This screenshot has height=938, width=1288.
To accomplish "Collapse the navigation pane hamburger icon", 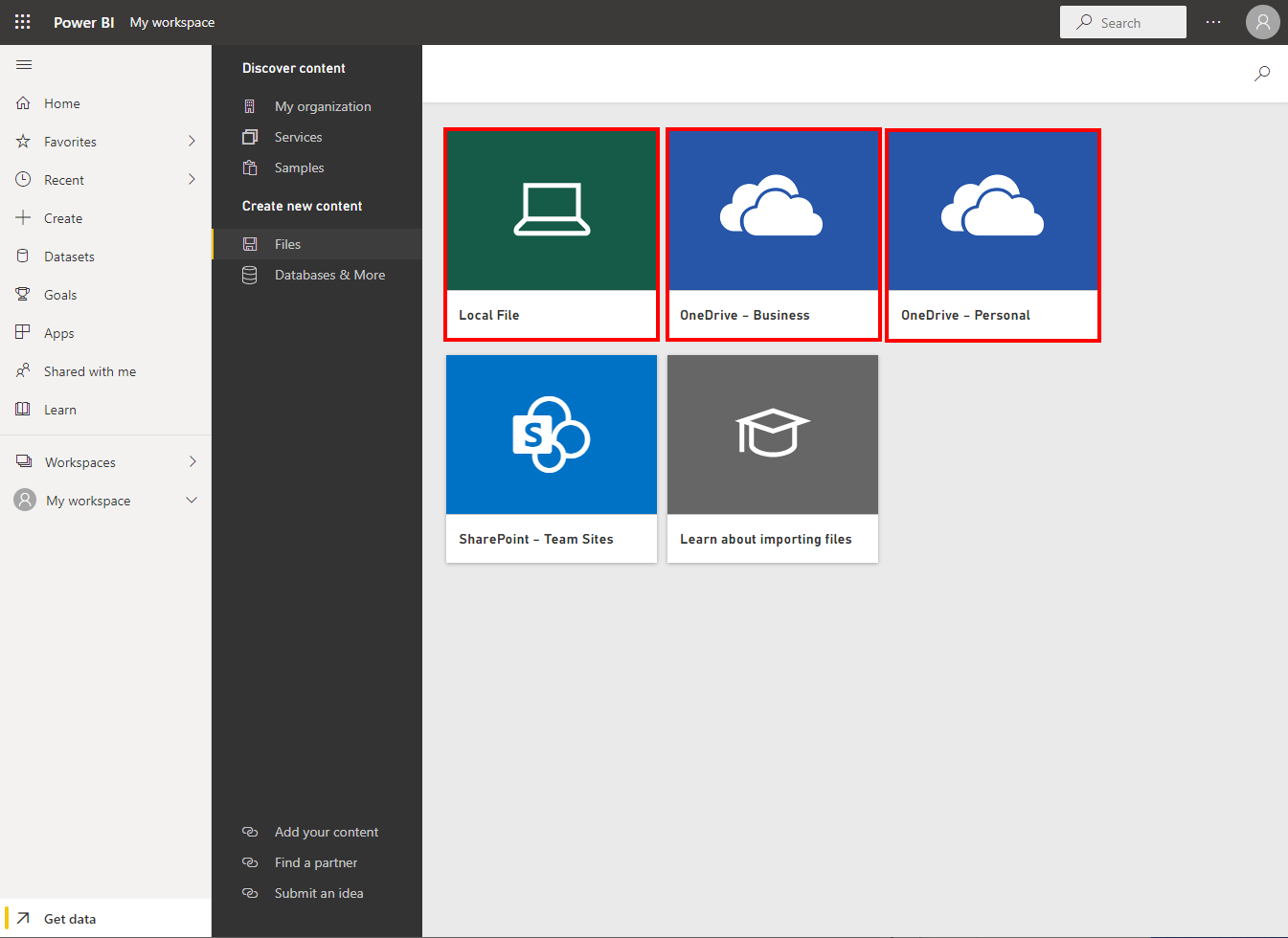I will (x=24, y=65).
